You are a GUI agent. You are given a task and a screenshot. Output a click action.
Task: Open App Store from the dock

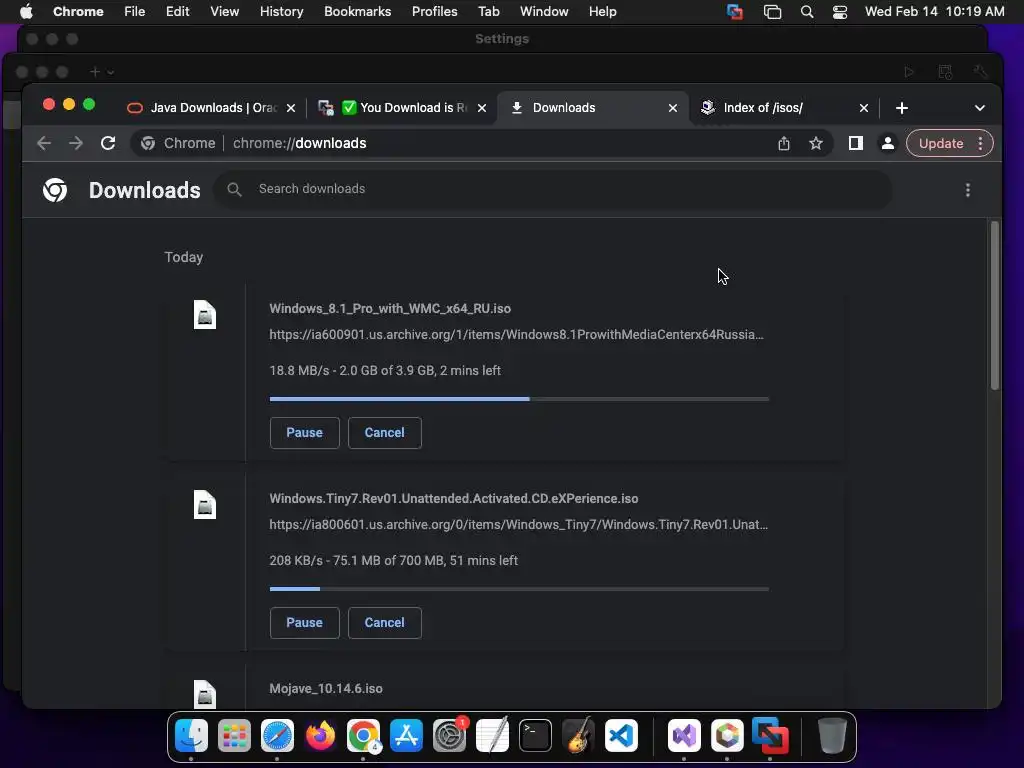[406, 736]
